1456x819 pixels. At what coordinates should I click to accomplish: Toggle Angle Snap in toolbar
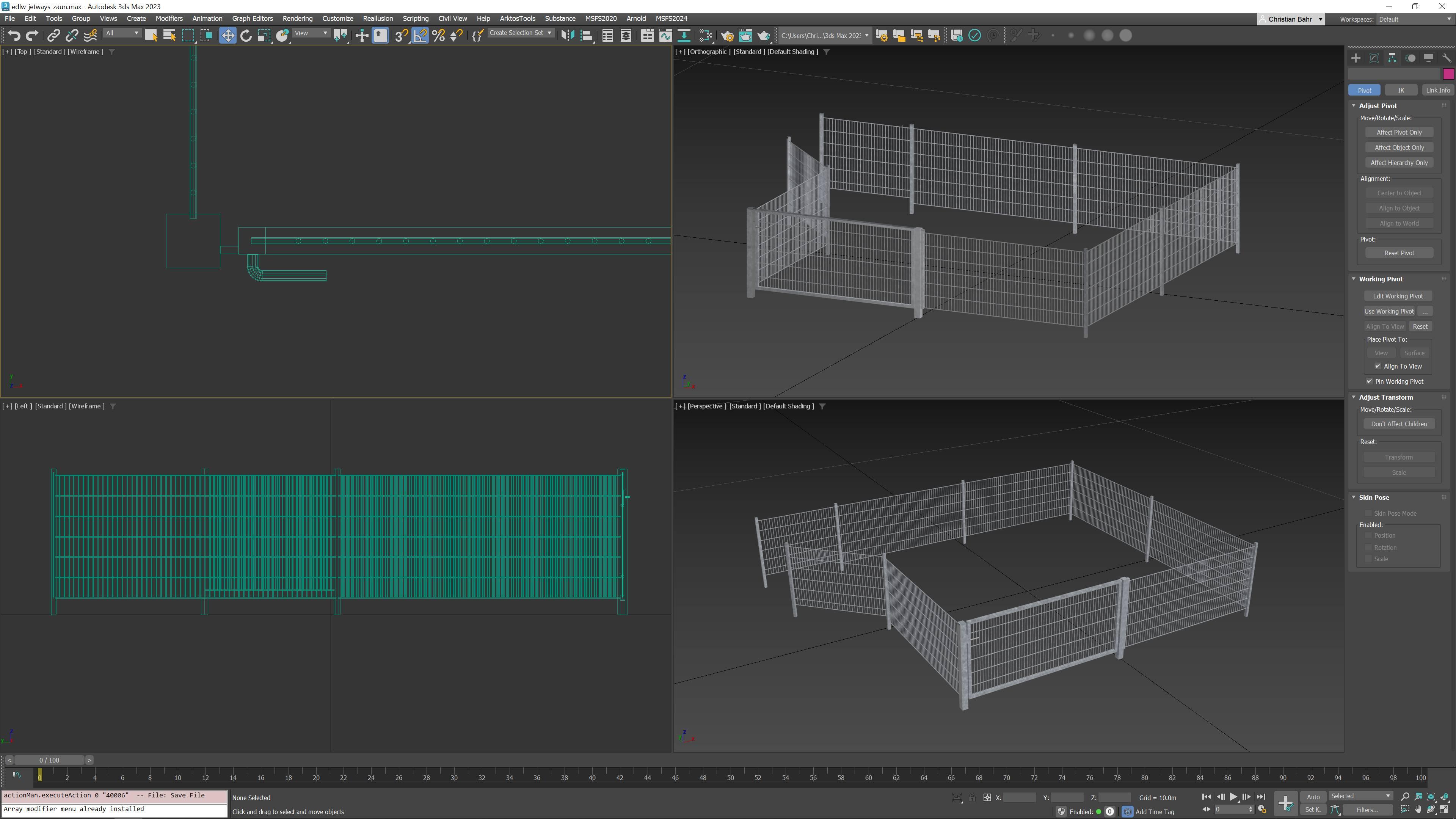[x=420, y=36]
